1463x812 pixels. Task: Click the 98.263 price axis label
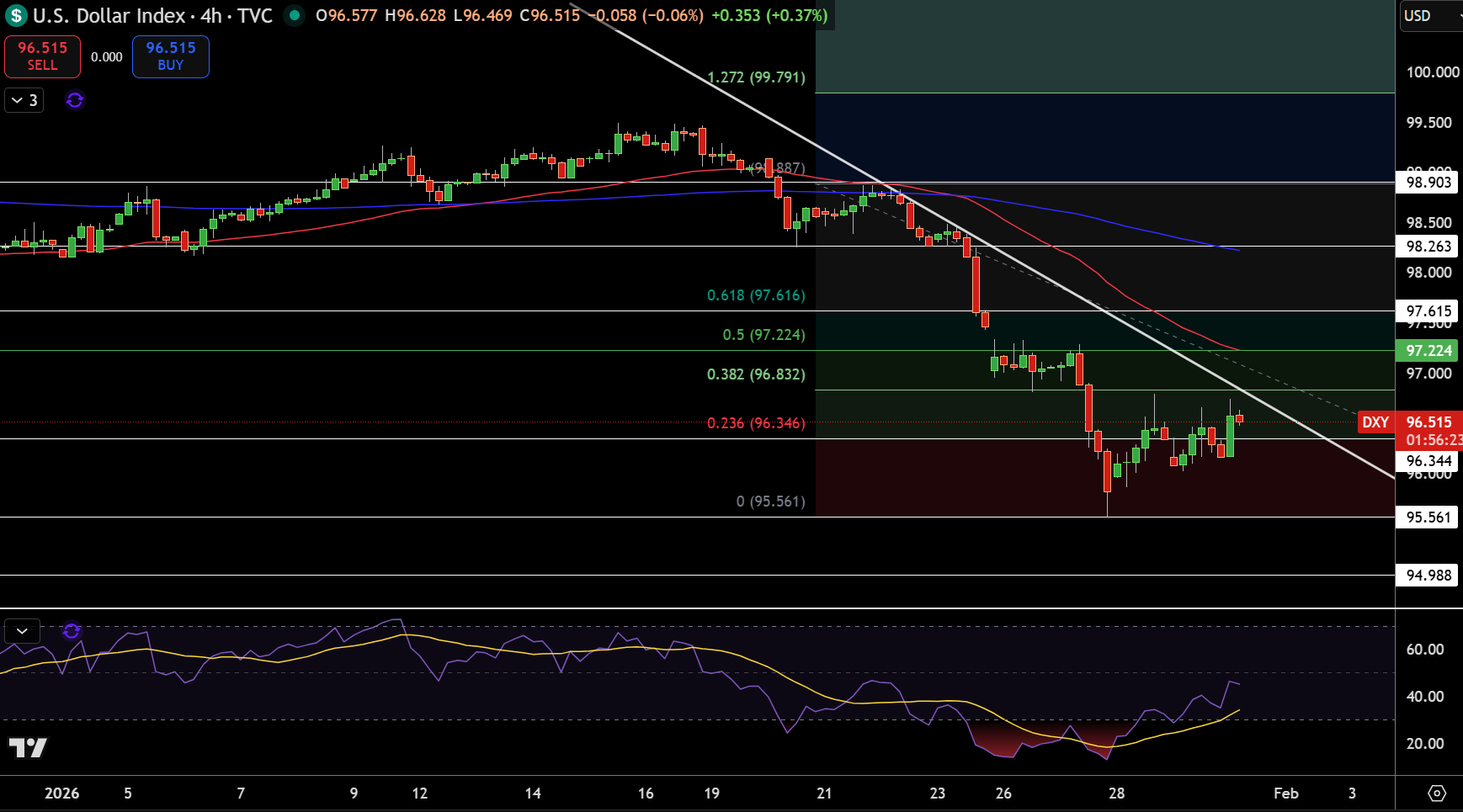(1428, 247)
